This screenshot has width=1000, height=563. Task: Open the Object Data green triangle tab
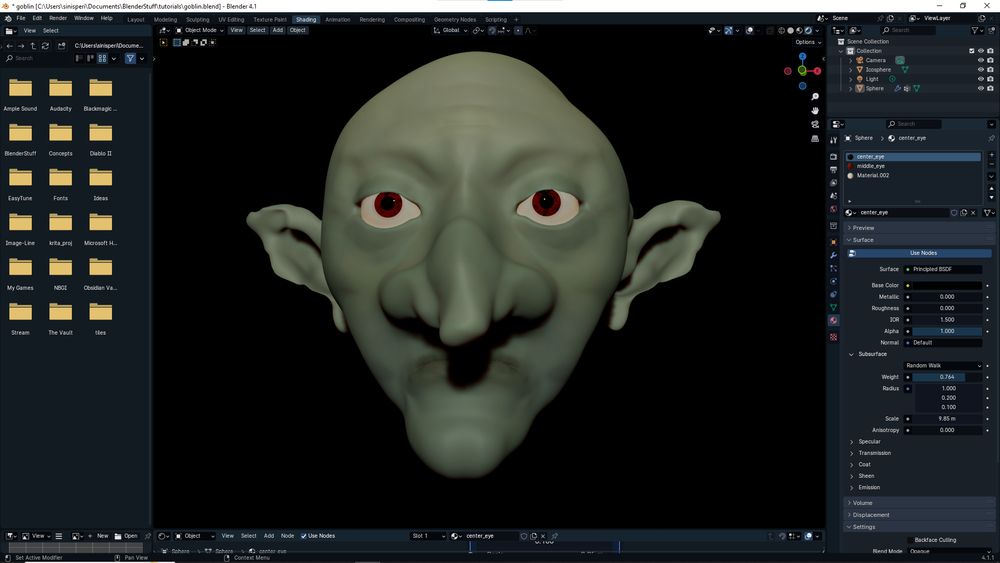(834, 307)
